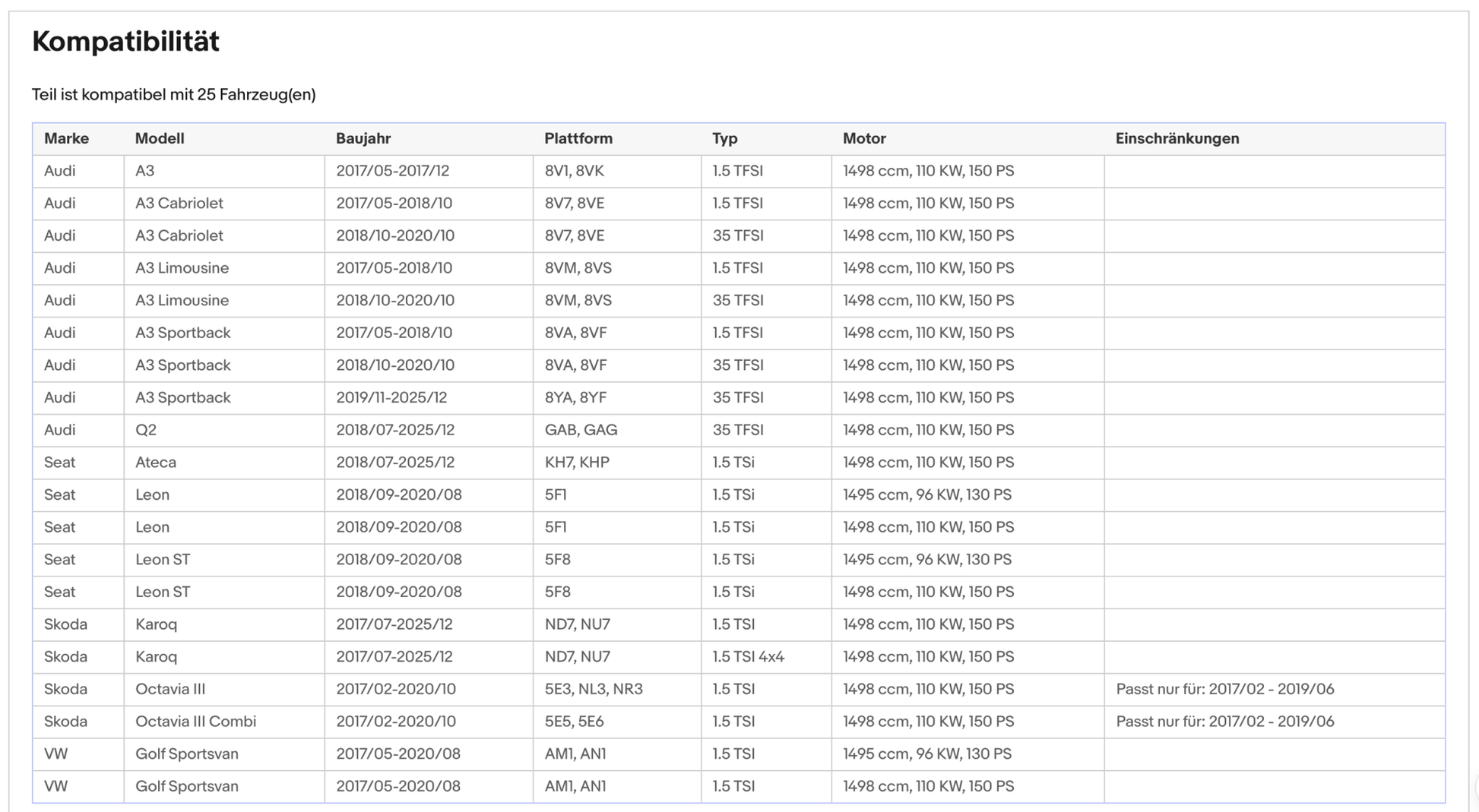Screen dimensions: 1479x812
Task: Select the Baujahr column header
Action: [363, 138]
